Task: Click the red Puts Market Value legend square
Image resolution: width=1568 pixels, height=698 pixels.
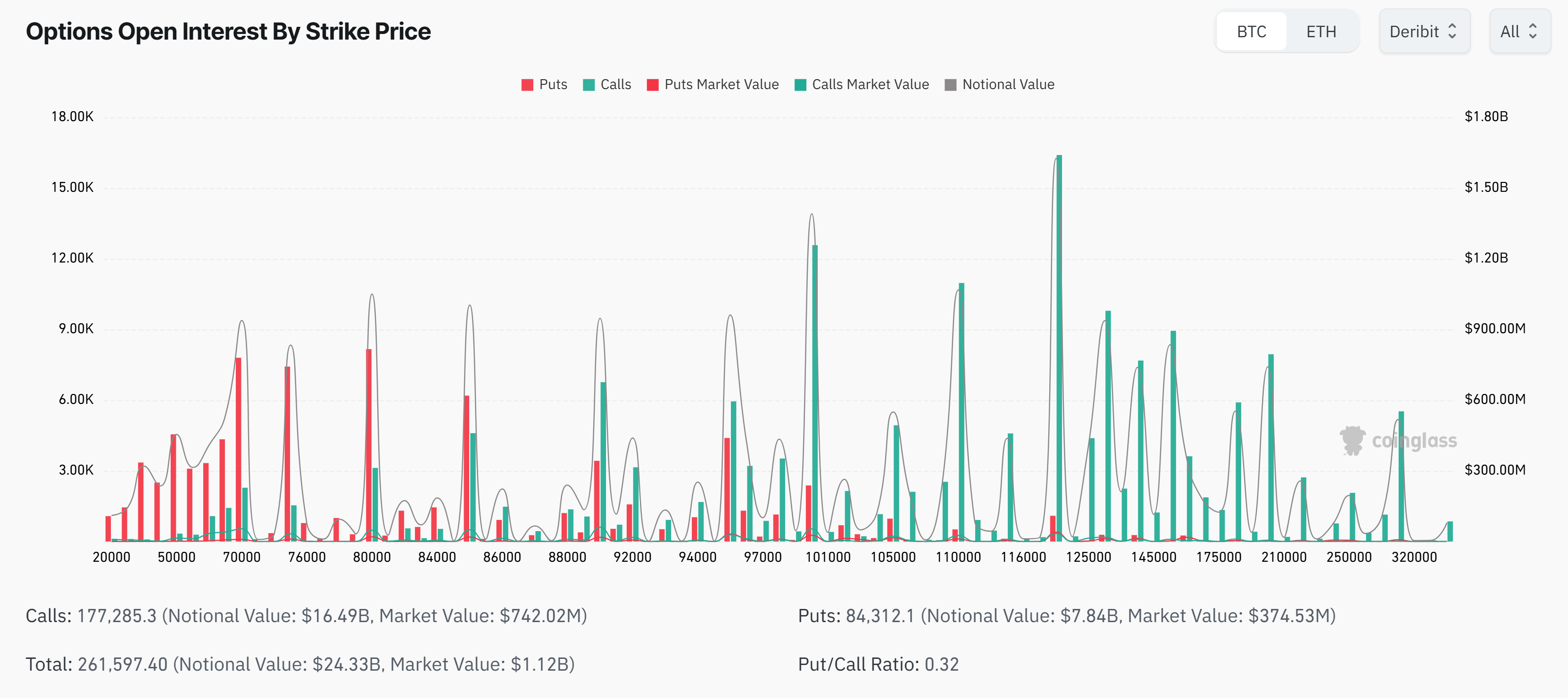Action: [x=653, y=84]
